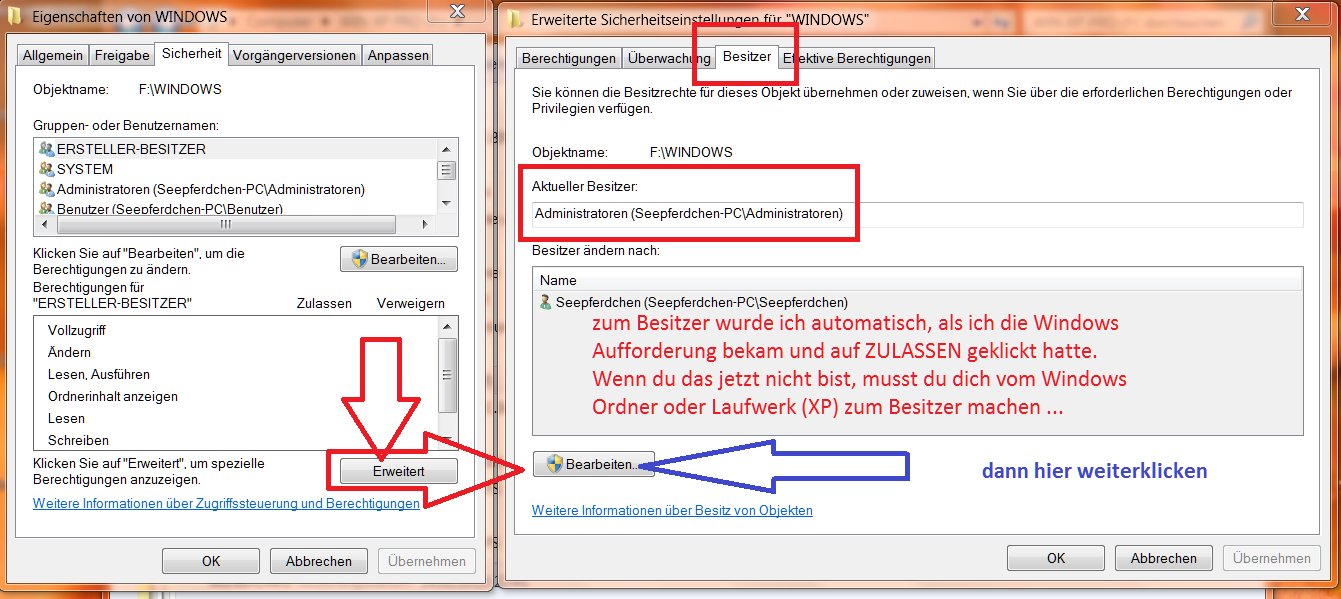
Task: Confirm with OK in advanced security window
Action: pyautogui.click(x=1056, y=558)
